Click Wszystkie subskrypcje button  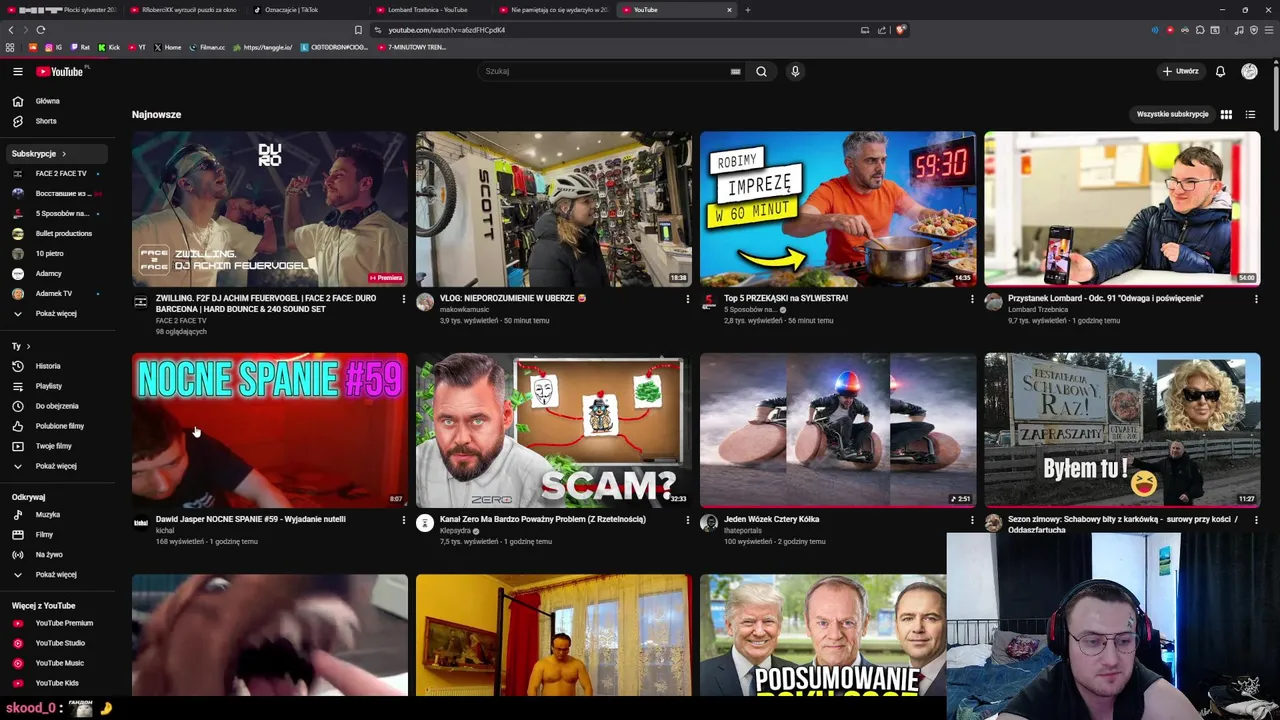pos(1172,114)
